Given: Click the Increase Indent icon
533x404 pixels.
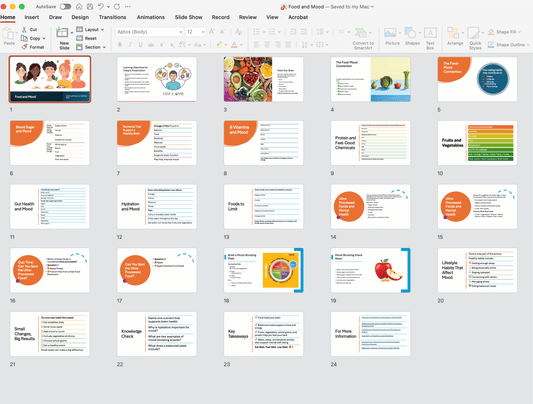Looking at the screenshot, I should tap(304, 32).
